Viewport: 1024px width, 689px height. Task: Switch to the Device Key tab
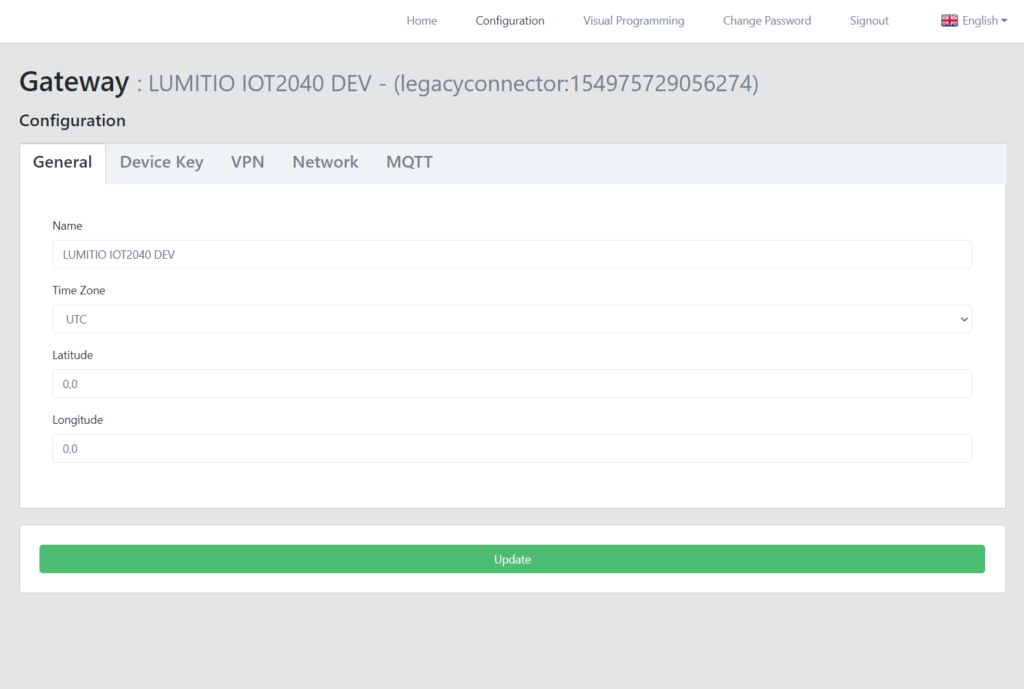(161, 163)
